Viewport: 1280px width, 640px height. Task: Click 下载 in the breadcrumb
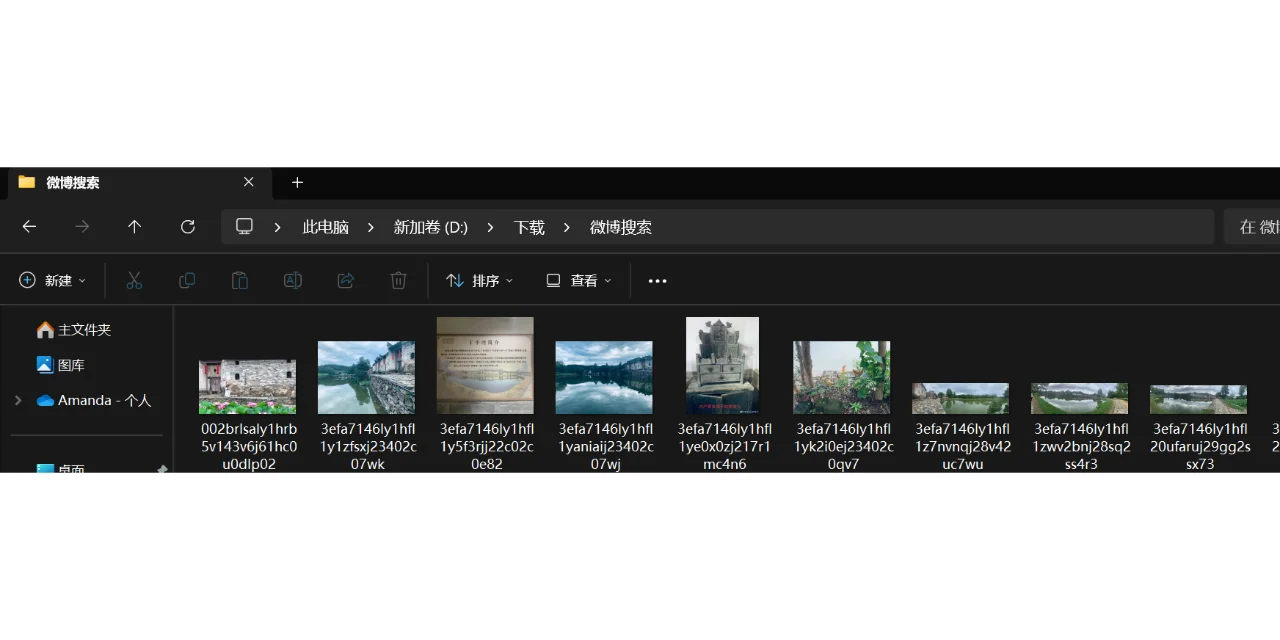(x=529, y=228)
